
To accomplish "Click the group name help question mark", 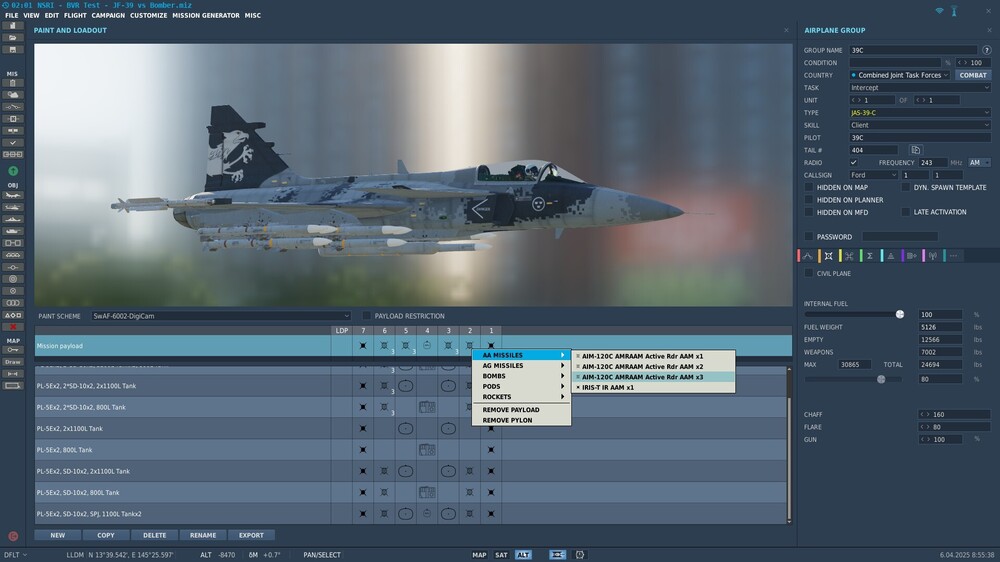I will click(x=986, y=50).
